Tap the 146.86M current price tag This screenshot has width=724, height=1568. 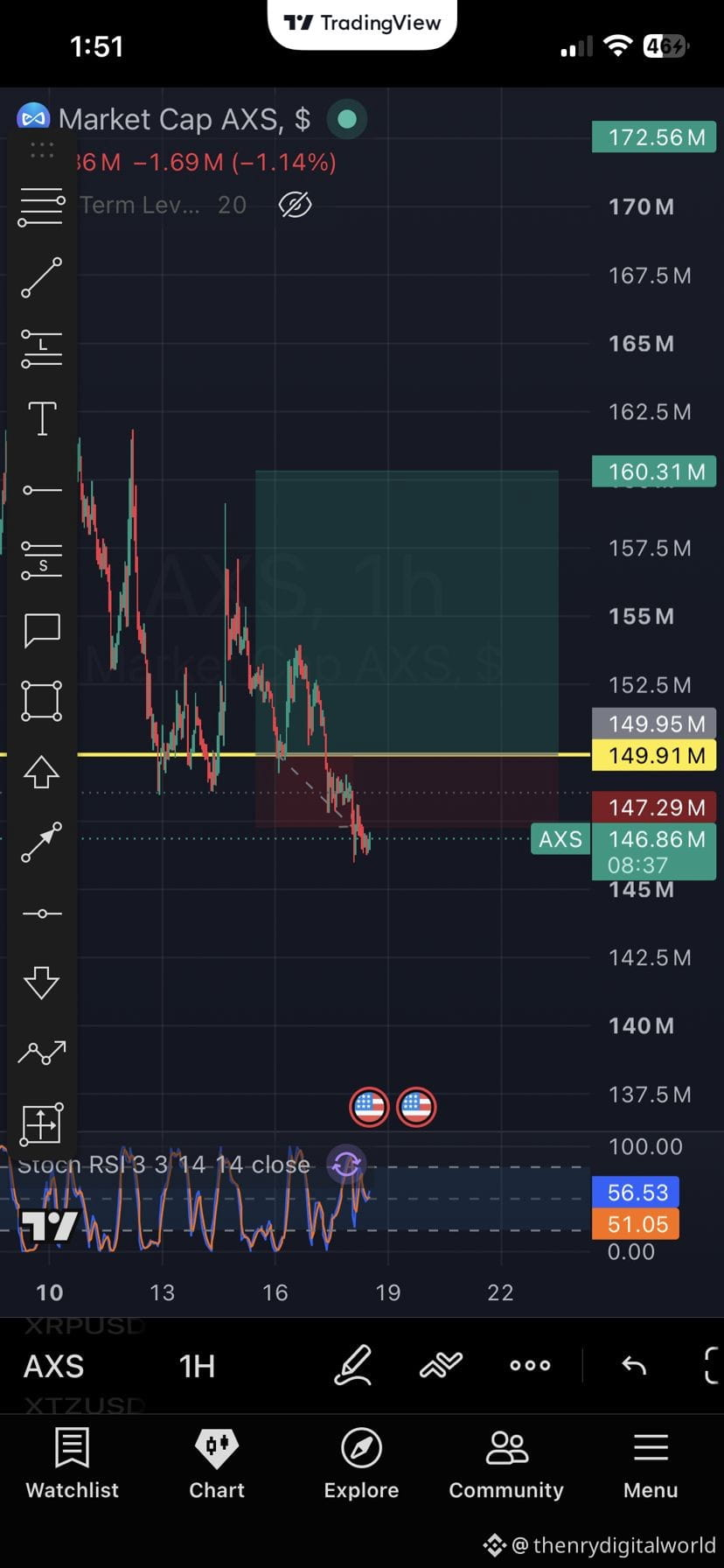tap(654, 850)
